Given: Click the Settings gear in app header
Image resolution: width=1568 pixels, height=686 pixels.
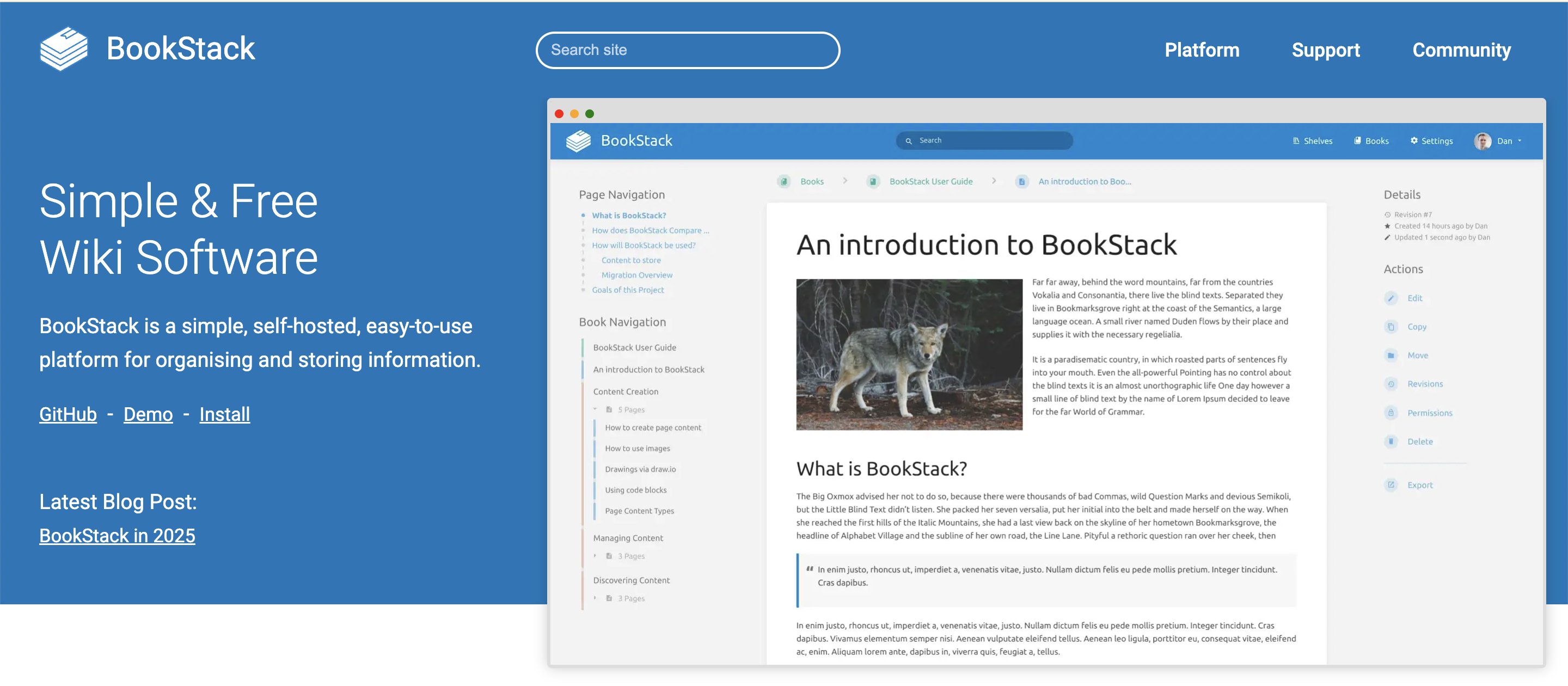Looking at the screenshot, I should coord(1414,140).
